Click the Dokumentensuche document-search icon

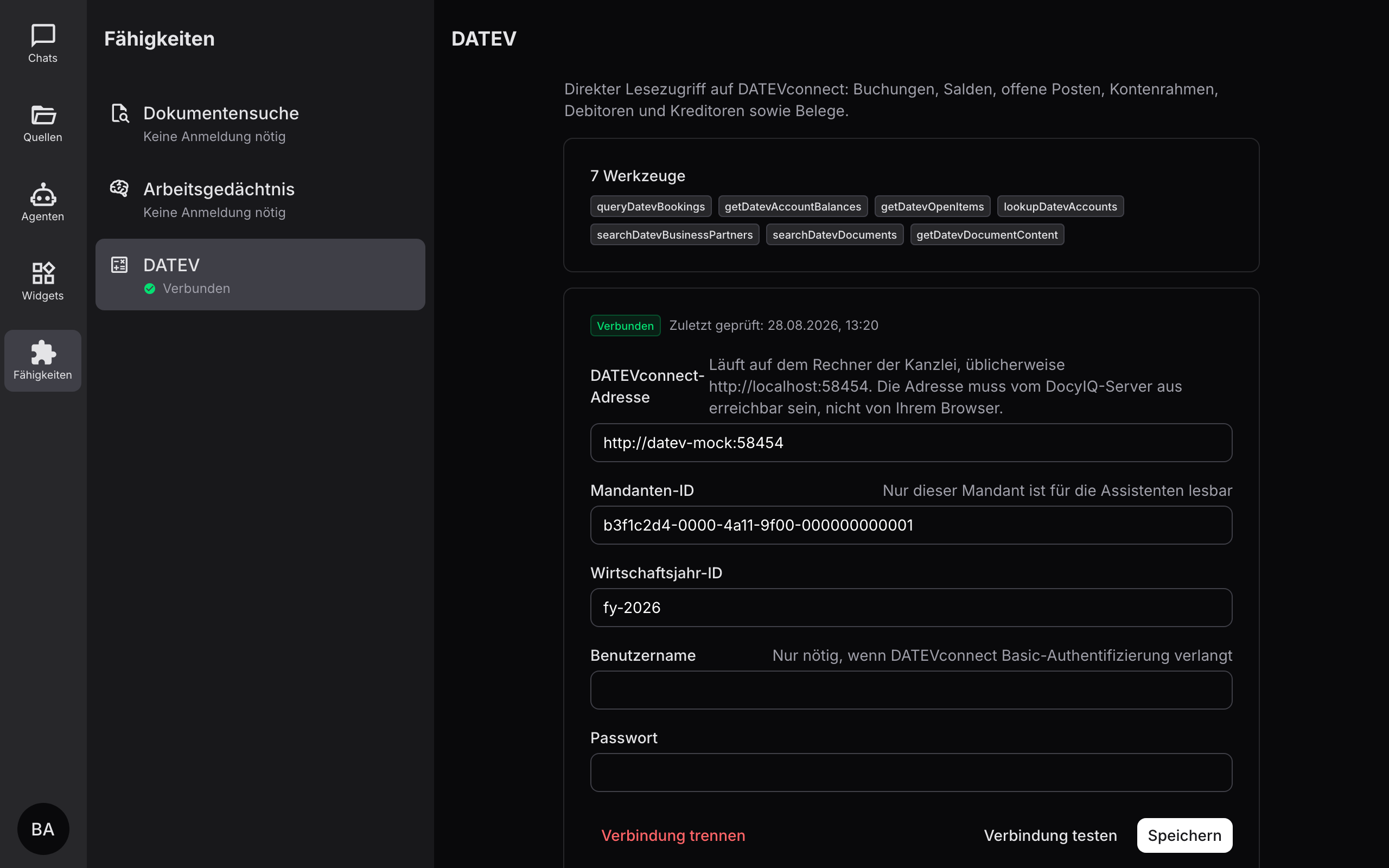(119, 113)
